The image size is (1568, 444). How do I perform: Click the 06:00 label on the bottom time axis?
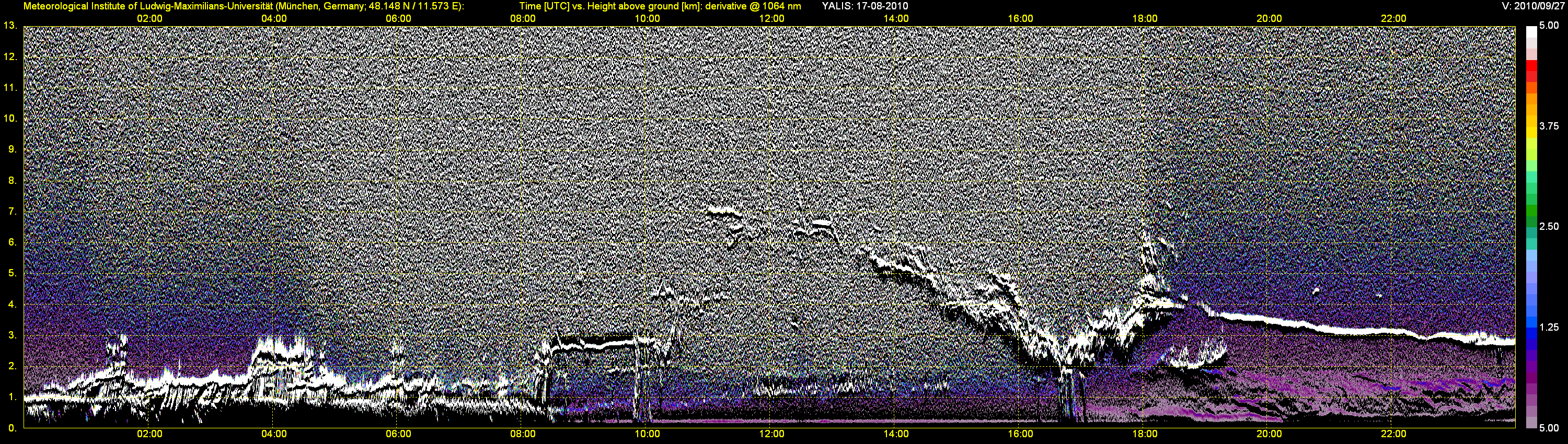click(x=398, y=434)
